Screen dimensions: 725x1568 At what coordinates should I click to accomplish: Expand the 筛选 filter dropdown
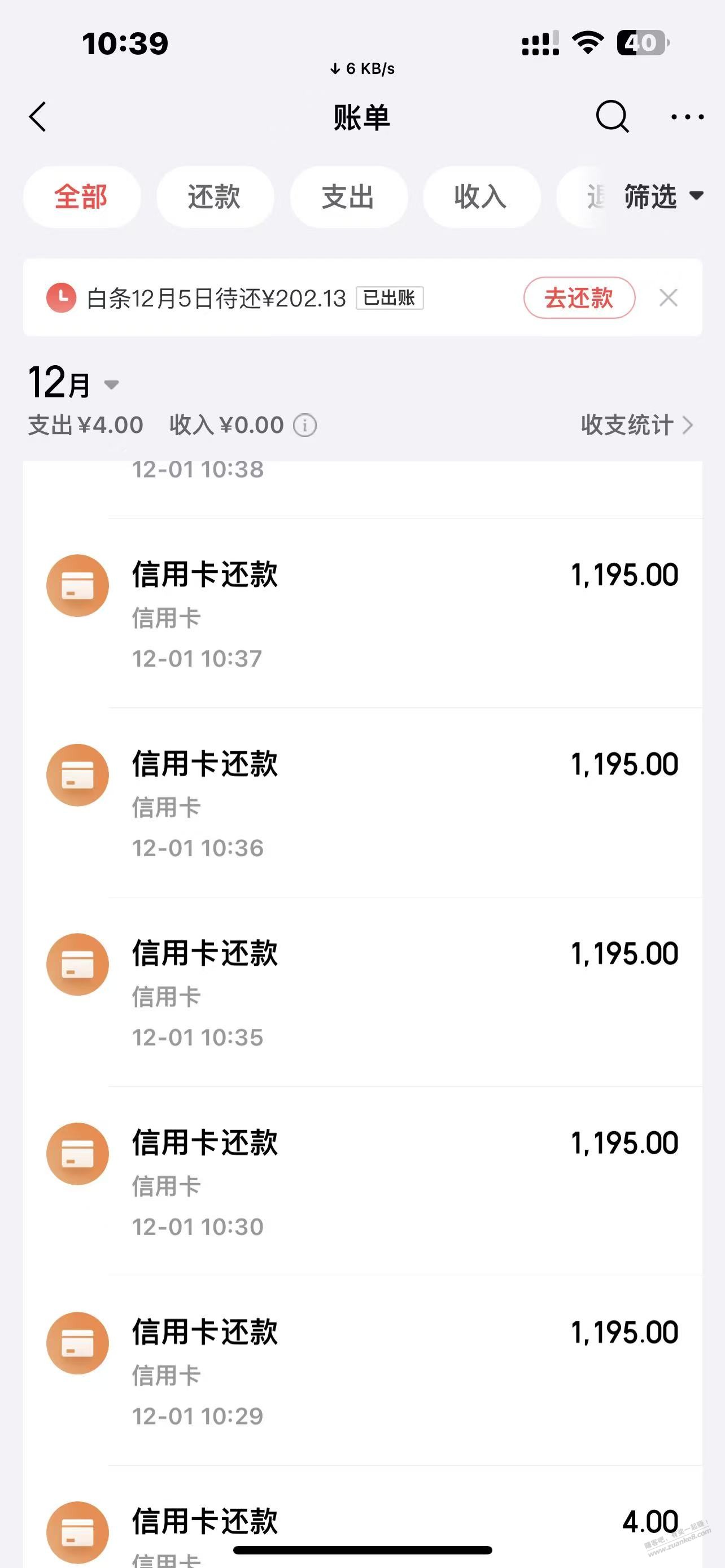[x=662, y=196]
